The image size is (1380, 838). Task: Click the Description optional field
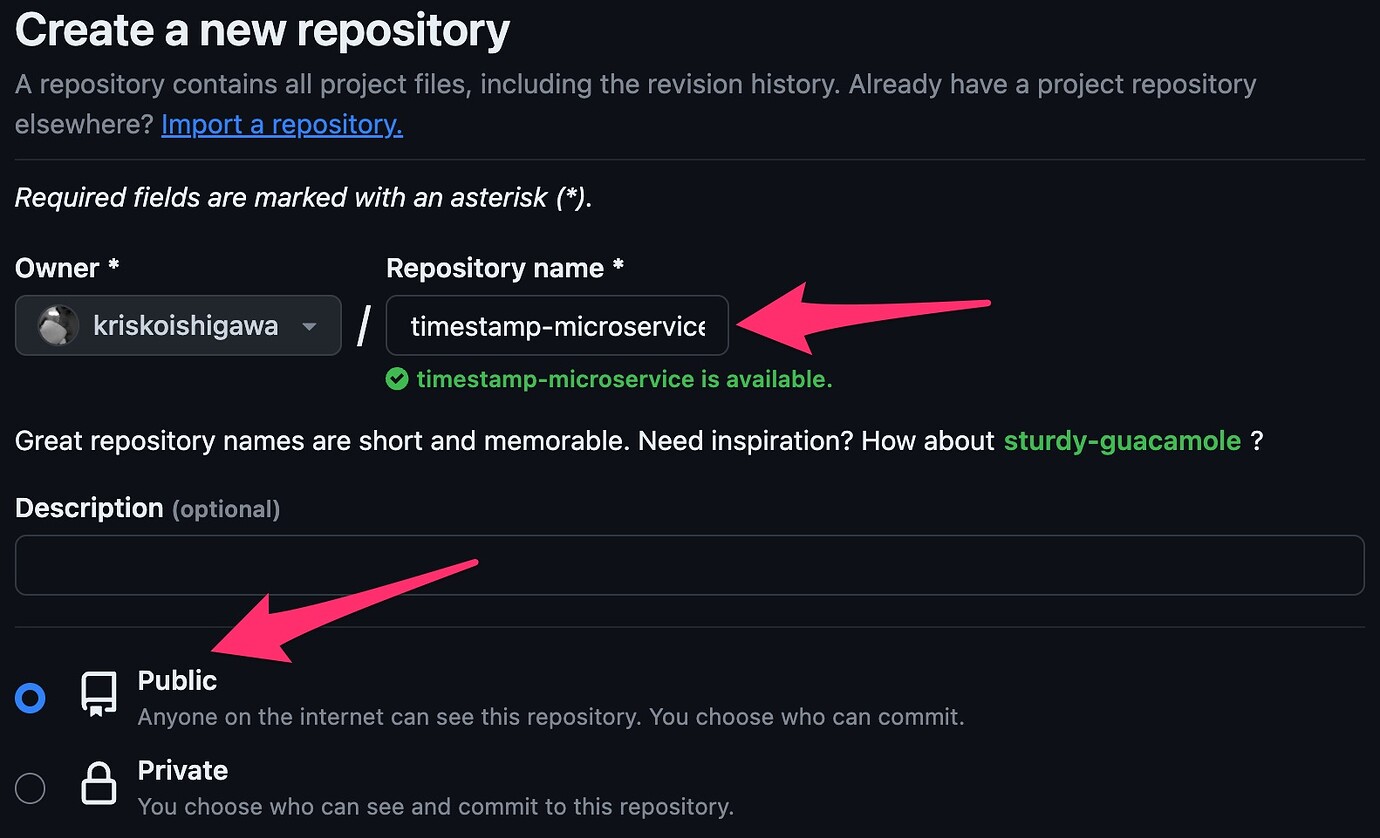pos(690,564)
